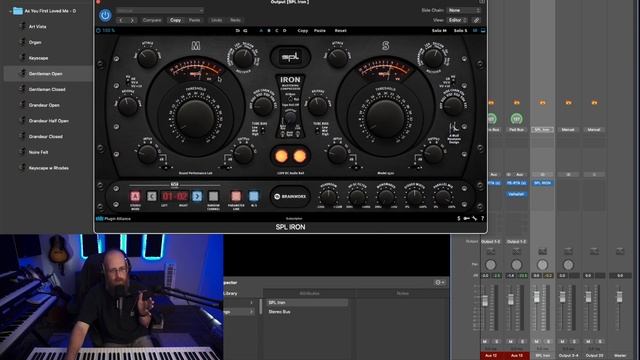Screen dimensions: 640x360
Task: Click the link icon next to View
Action: (x=476, y=20)
